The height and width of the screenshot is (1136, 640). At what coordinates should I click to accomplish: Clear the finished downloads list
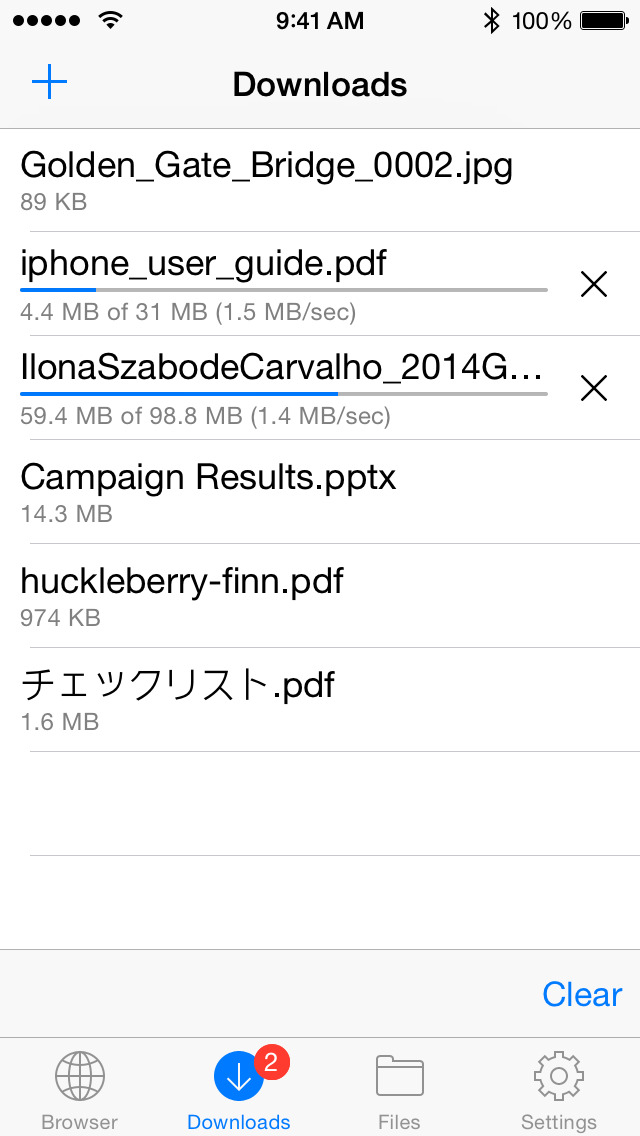582,994
